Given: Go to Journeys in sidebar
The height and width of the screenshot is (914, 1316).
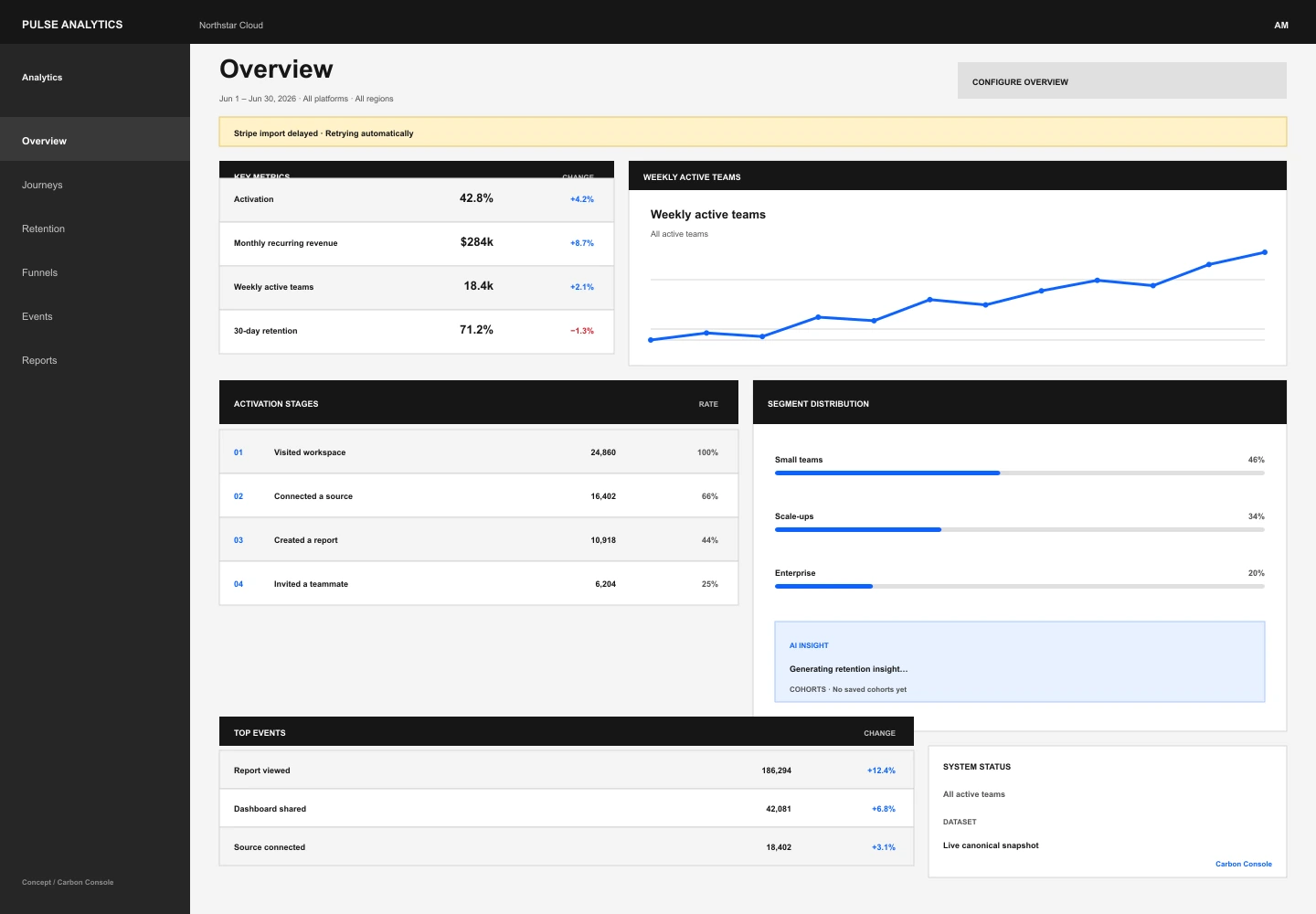Looking at the screenshot, I should 95,185.
